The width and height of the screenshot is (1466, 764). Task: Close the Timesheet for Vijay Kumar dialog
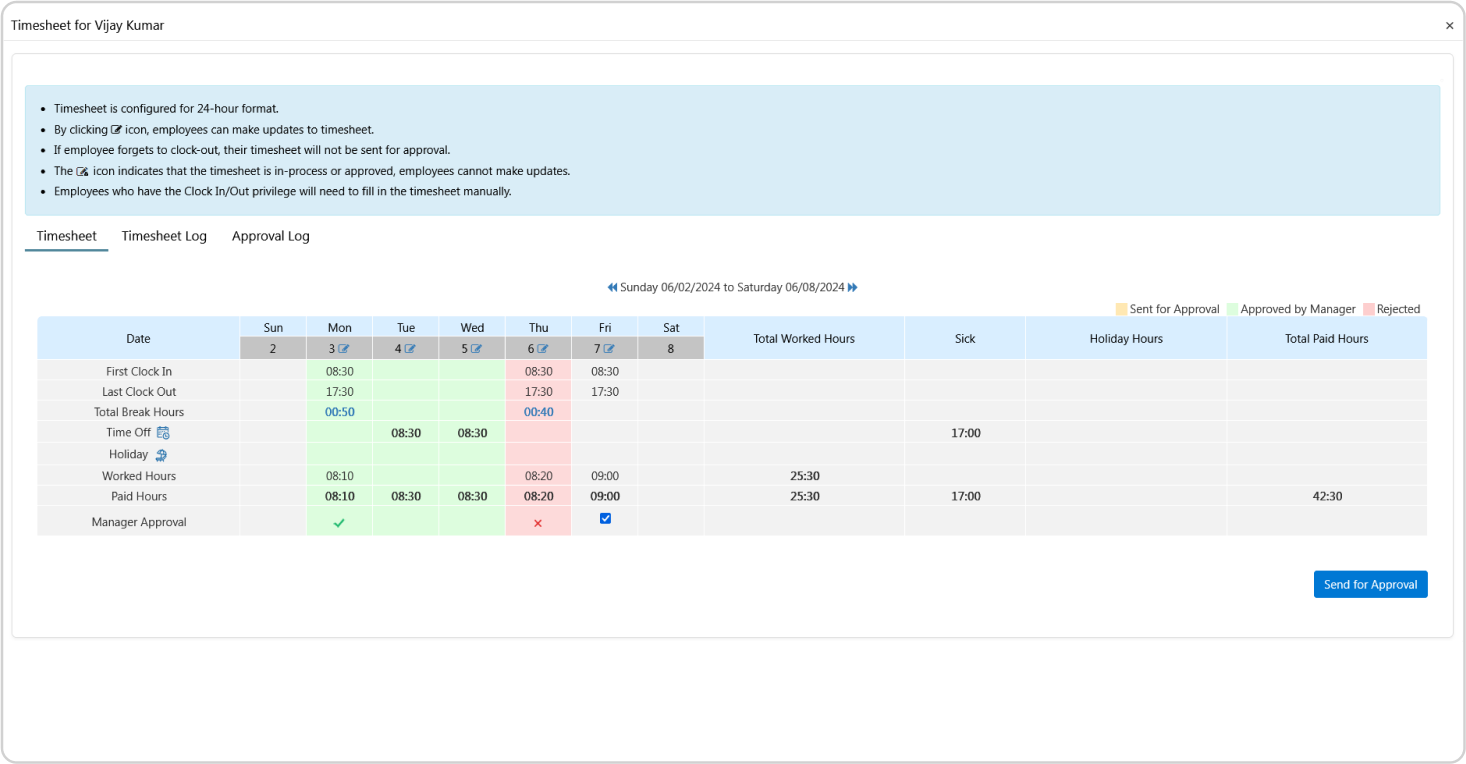1449,26
